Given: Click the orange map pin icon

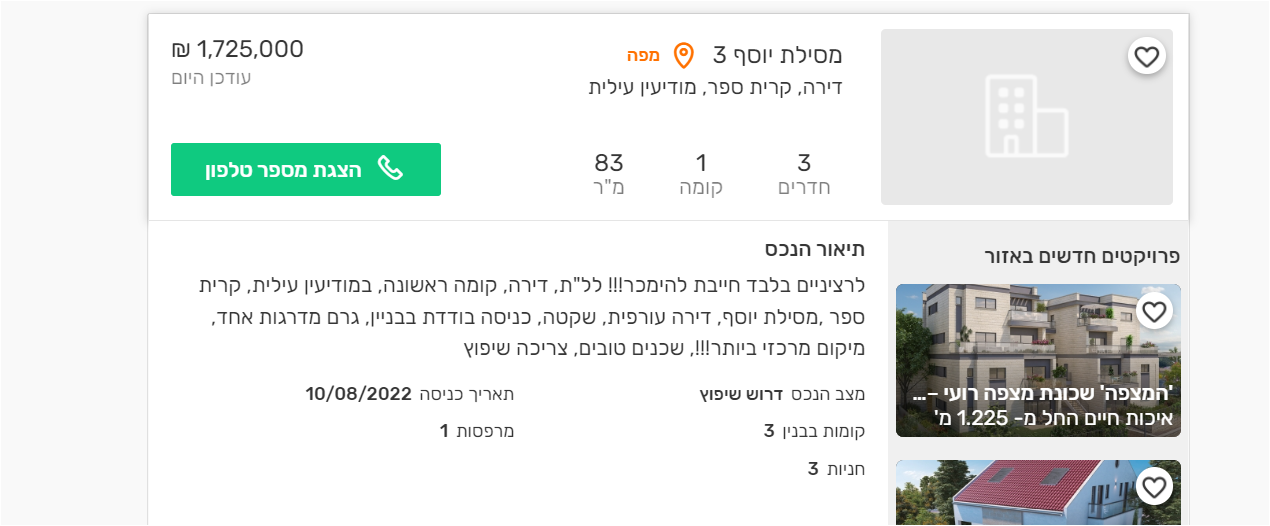Looking at the screenshot, I should (x=684, y=55).
